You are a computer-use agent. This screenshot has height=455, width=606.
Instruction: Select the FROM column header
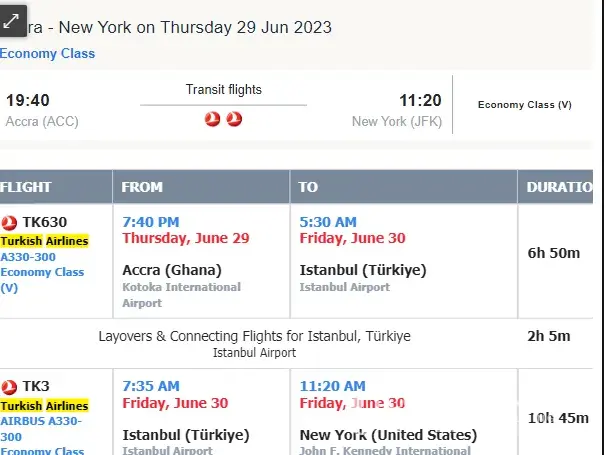point(143,187)
